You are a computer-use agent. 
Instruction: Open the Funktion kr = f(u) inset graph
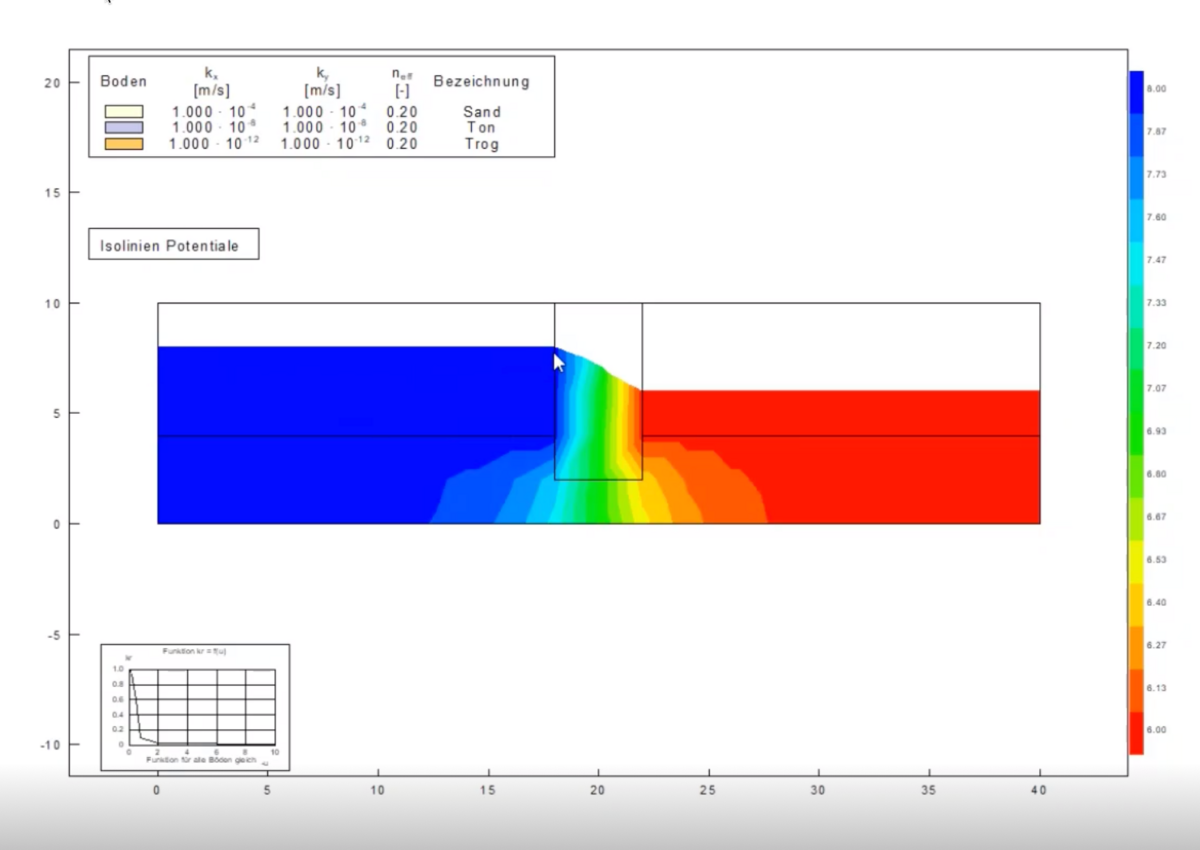click(195, 700)
